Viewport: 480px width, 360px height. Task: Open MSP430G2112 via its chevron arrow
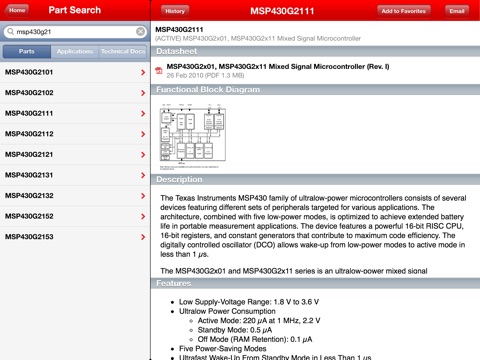[143, 134]
